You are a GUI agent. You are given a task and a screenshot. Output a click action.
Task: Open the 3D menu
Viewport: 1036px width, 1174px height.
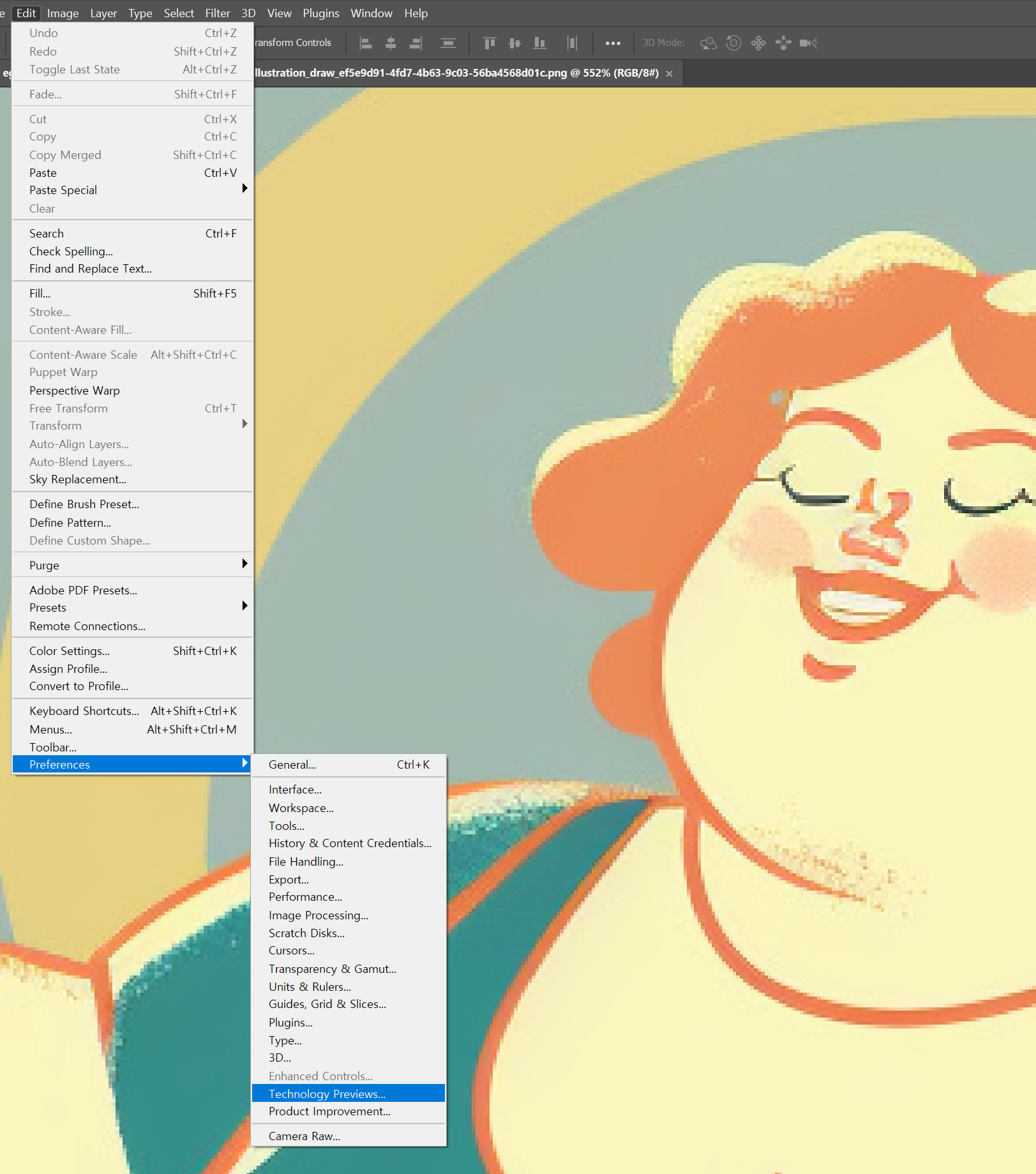[248, 13]
